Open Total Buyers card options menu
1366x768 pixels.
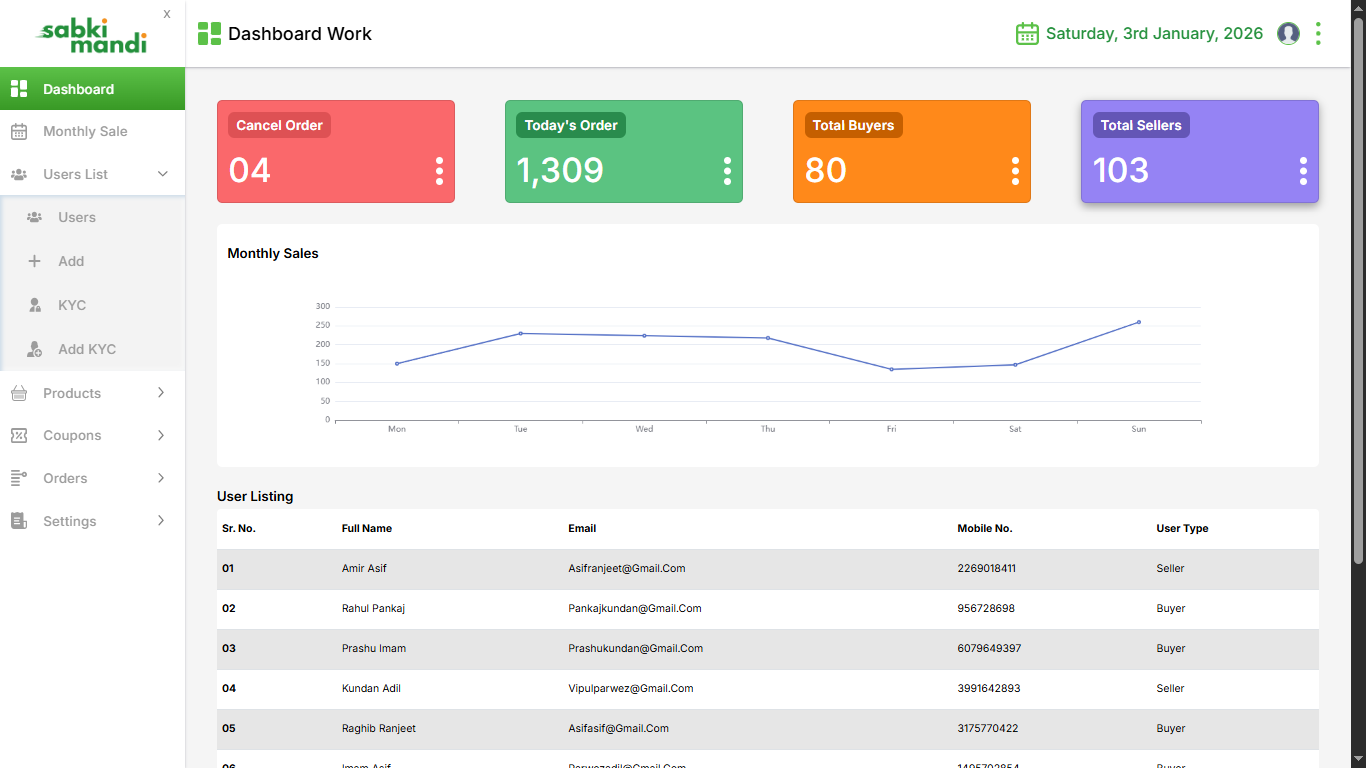[x=1015, y=171]
